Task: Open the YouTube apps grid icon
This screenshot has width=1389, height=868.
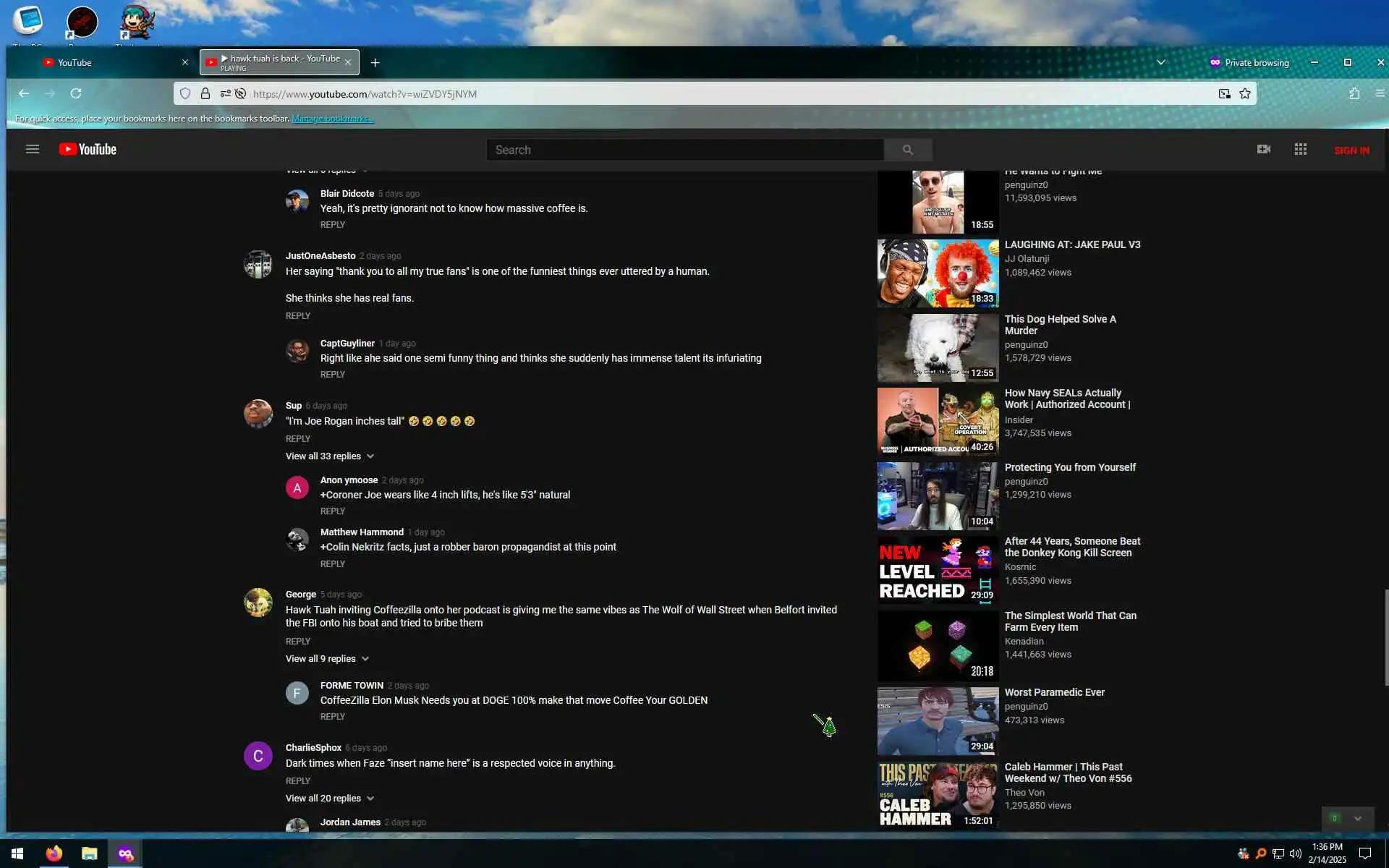Action: (x=1300, y=150)
